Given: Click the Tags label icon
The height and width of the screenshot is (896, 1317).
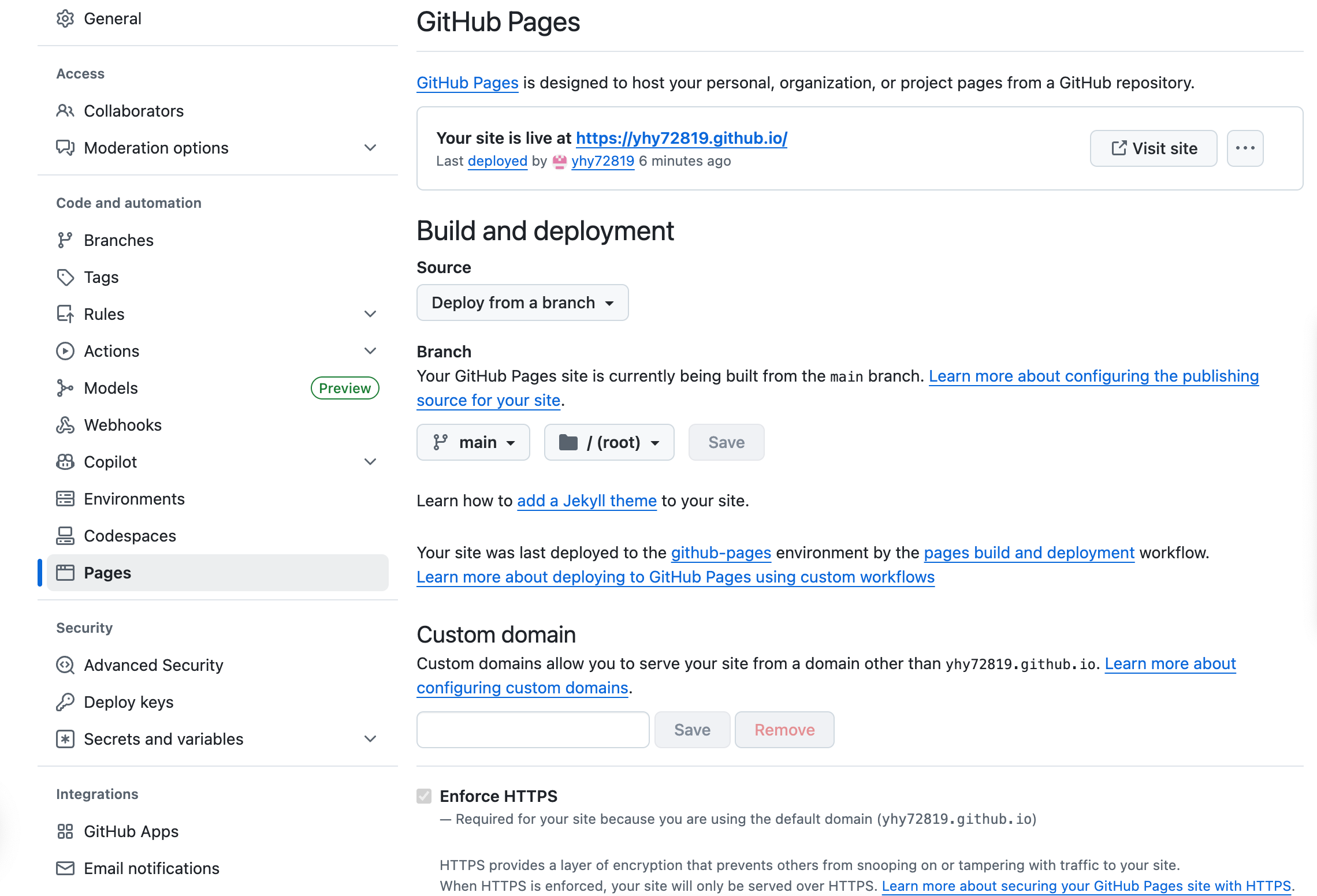Looking at the screenshot, I should tap(65, 277).
